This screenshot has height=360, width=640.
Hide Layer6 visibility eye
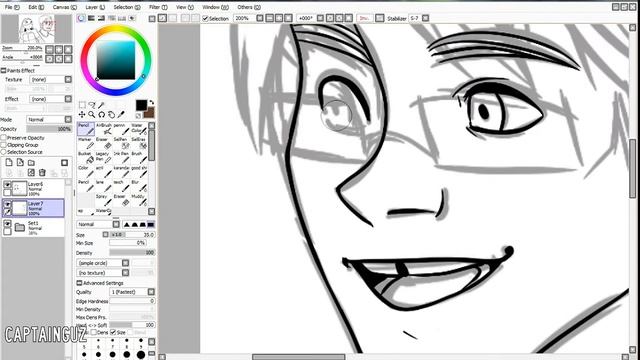point(7,185)
